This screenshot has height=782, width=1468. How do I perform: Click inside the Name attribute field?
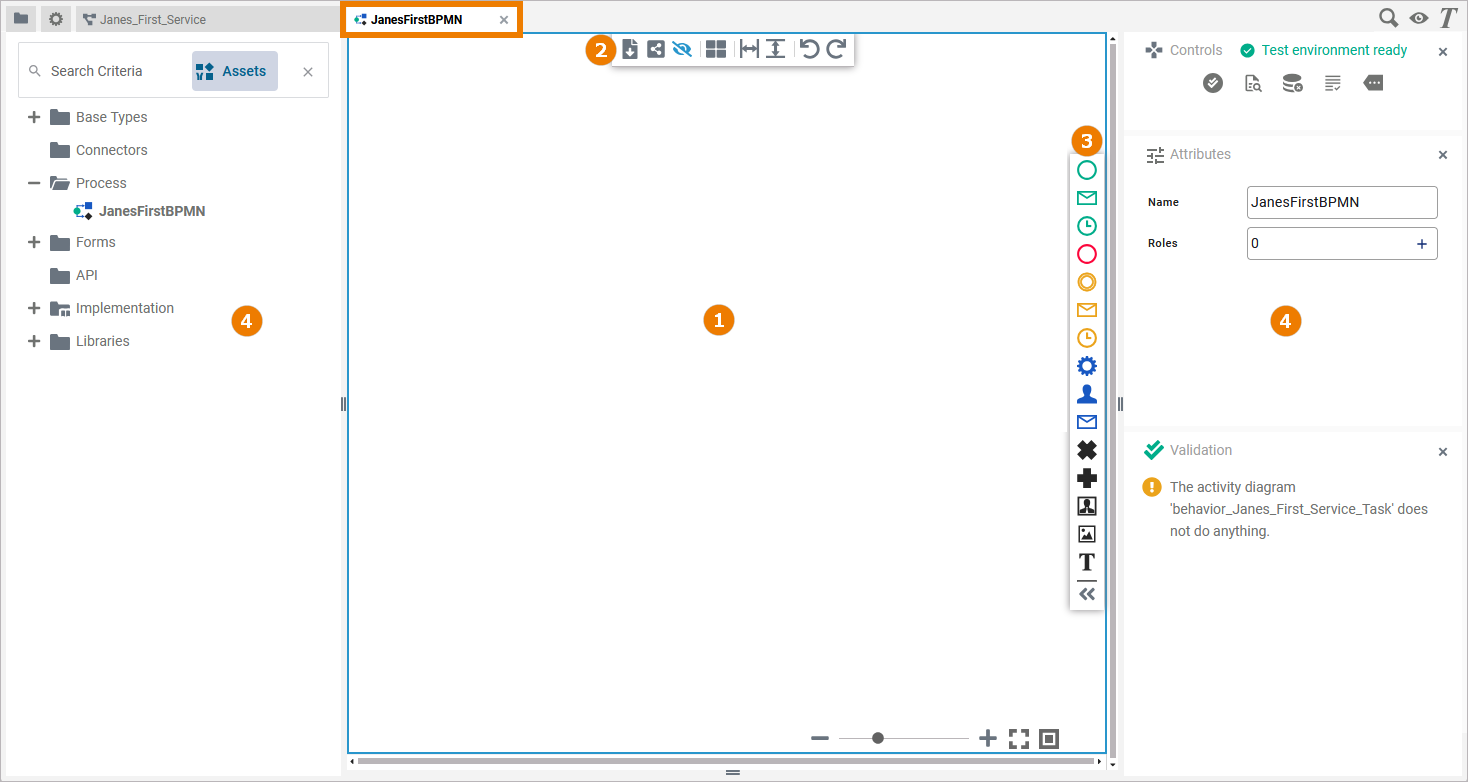click(x=1342, y=202)
